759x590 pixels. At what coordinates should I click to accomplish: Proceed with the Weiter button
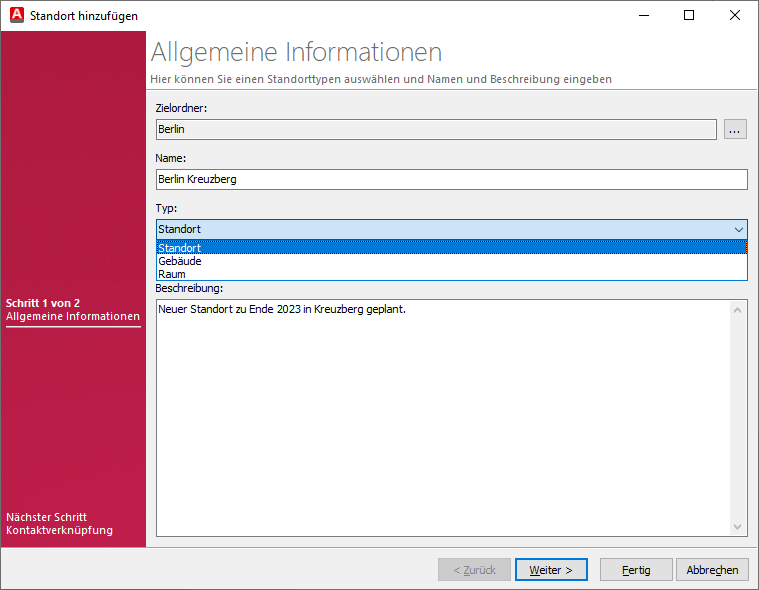[551, 570]
